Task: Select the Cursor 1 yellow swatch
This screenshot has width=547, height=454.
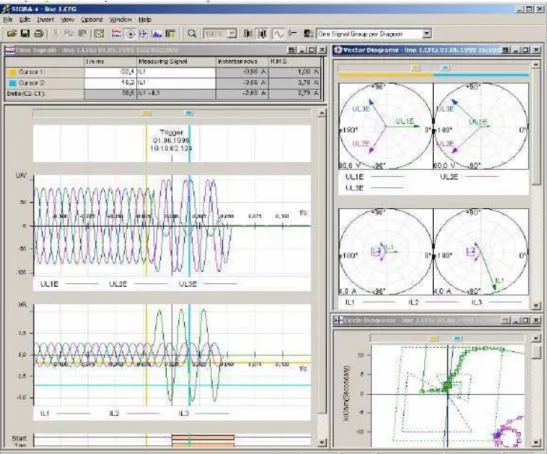Action: click(13, 73)
